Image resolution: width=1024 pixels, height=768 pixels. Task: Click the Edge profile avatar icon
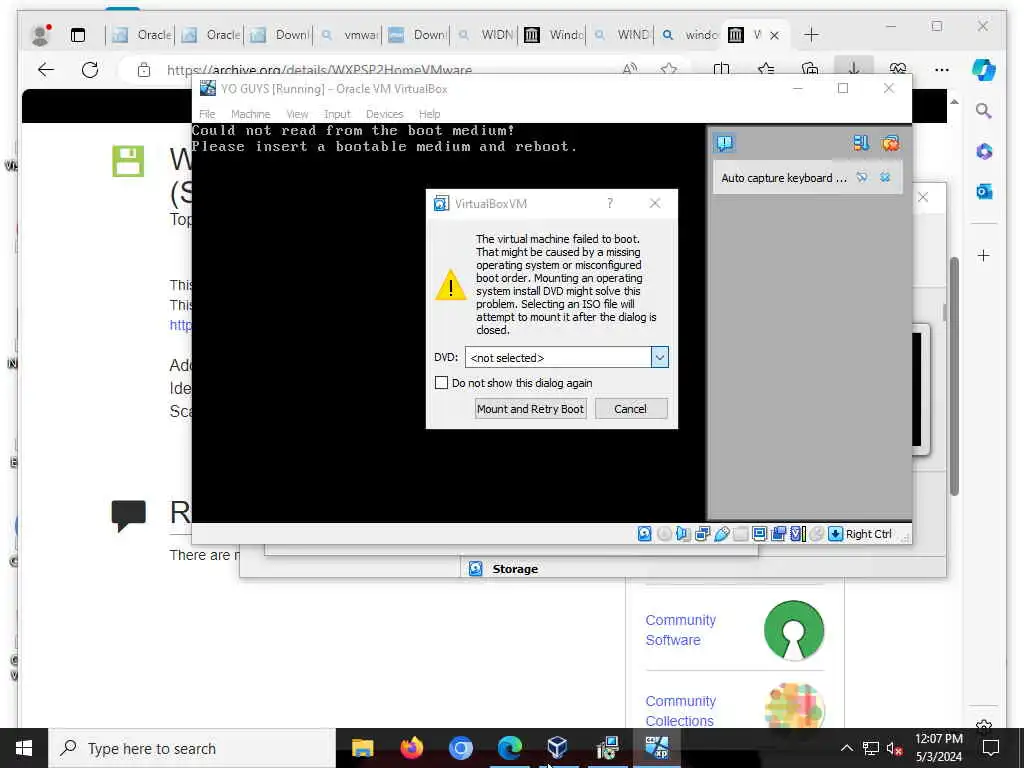coord(41,35)
